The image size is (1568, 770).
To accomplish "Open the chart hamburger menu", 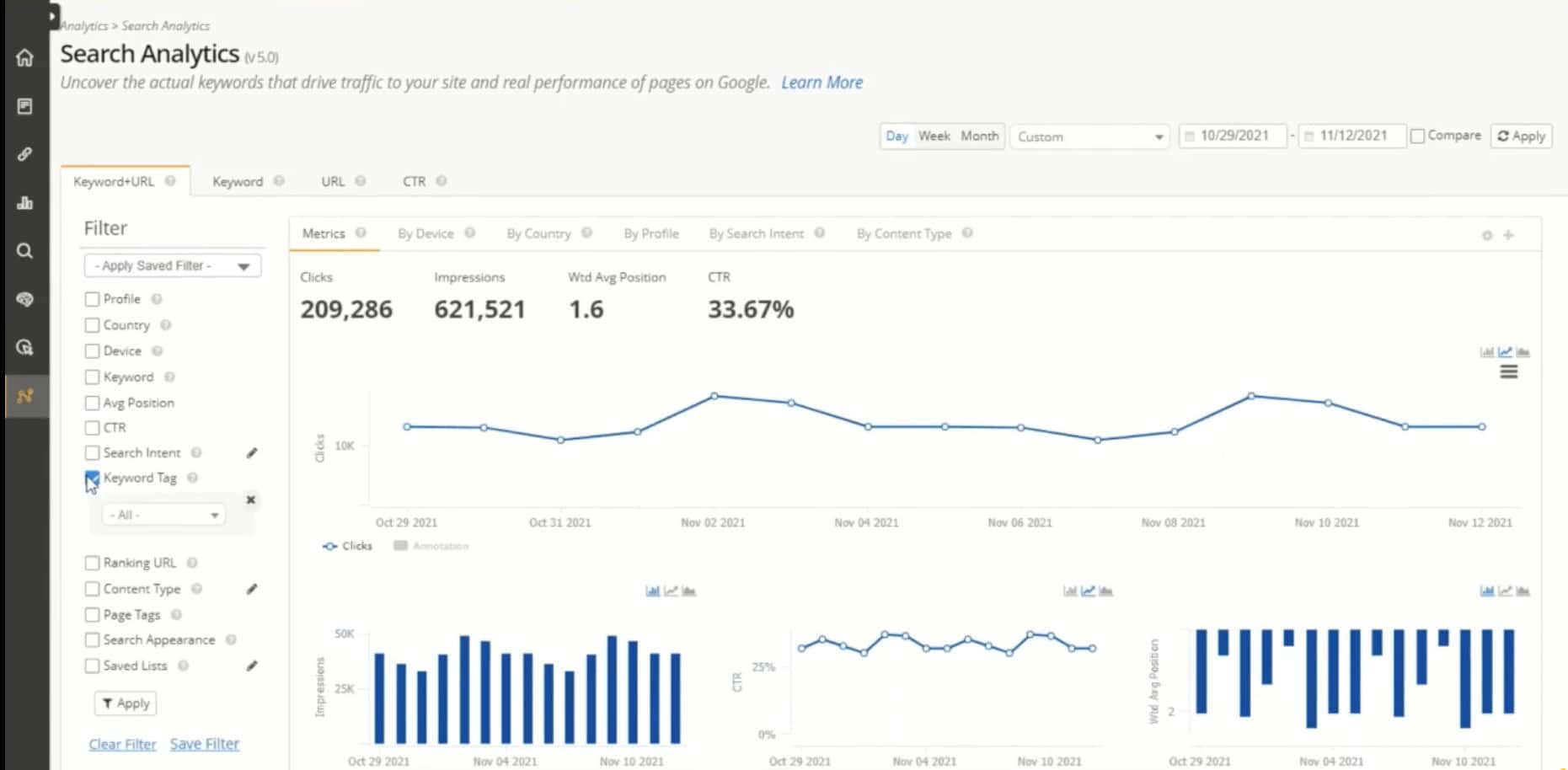I will coord(1508,372).
